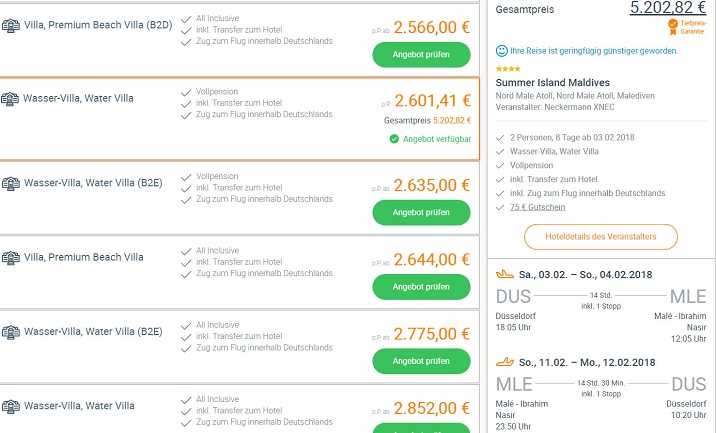Click Angebot prüfen for 2.635,00 € offer
This screenshot has height=433, width=716.
click(x=421, y=212)
